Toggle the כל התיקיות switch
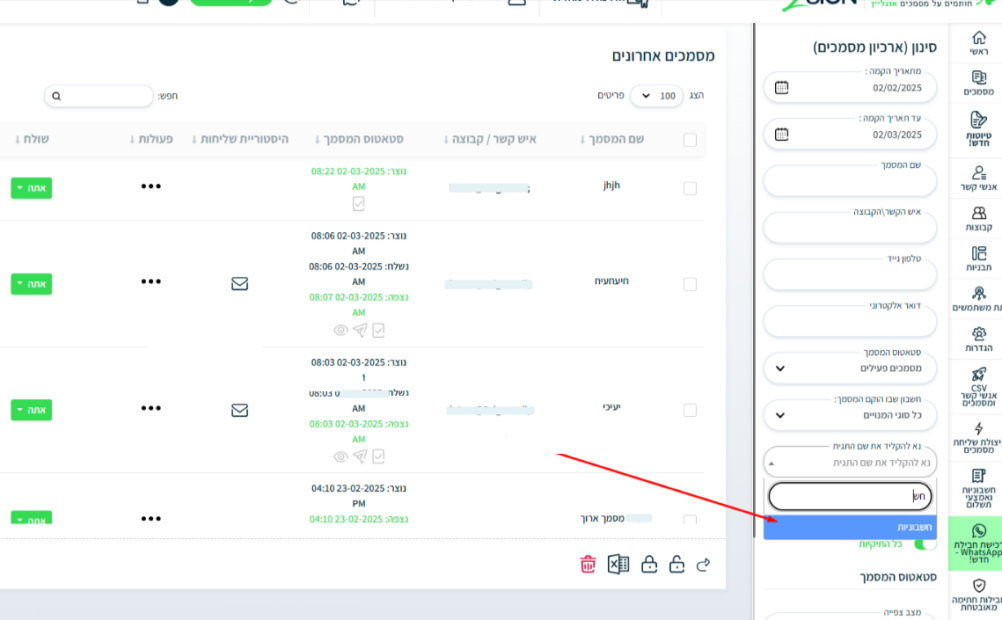The height and width of the screenshot is (620, 1002). (924, 544)
